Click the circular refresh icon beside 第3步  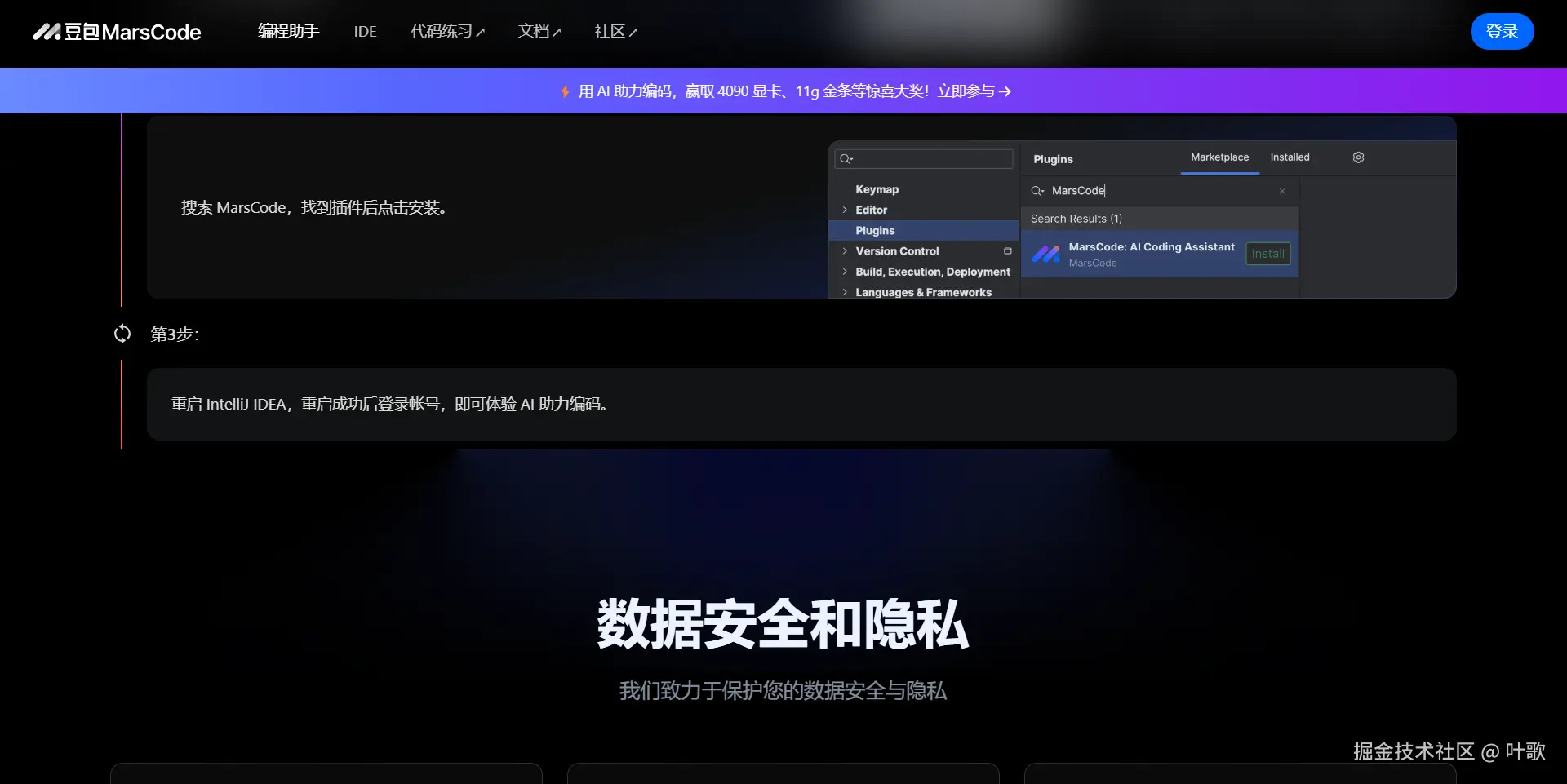(x=122, y=334)
